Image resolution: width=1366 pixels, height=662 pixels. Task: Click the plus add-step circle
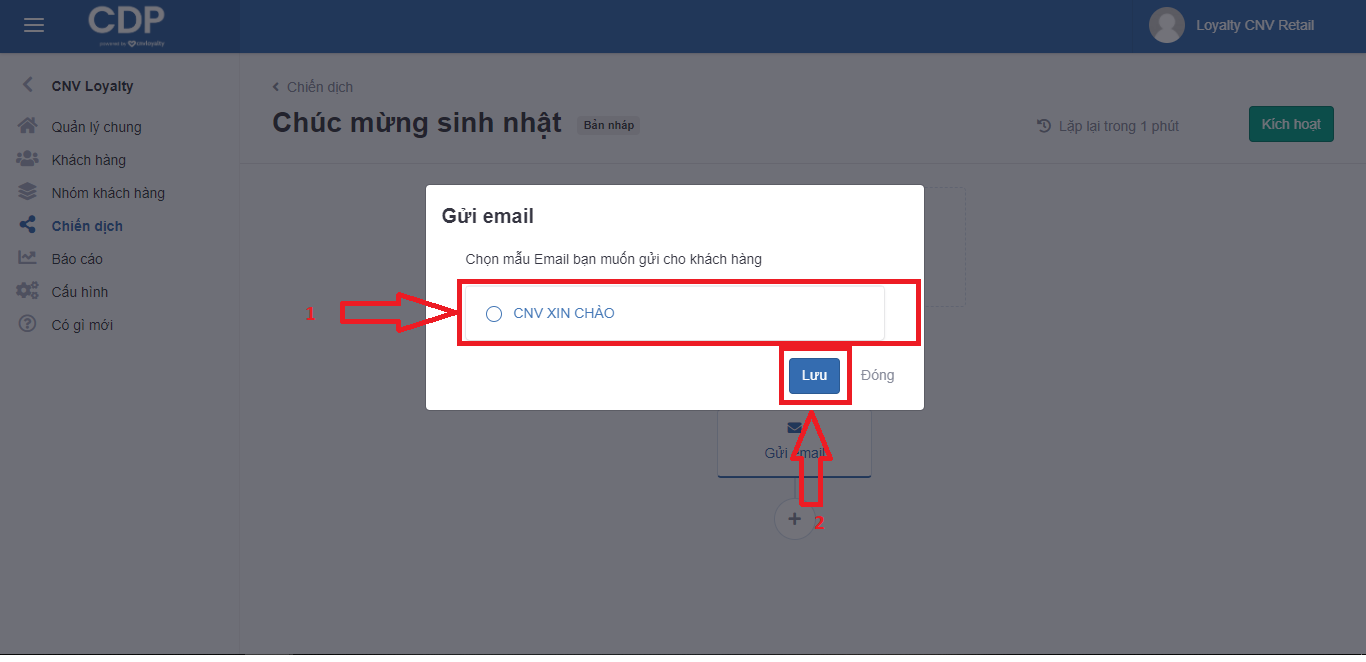pos(795,519)
